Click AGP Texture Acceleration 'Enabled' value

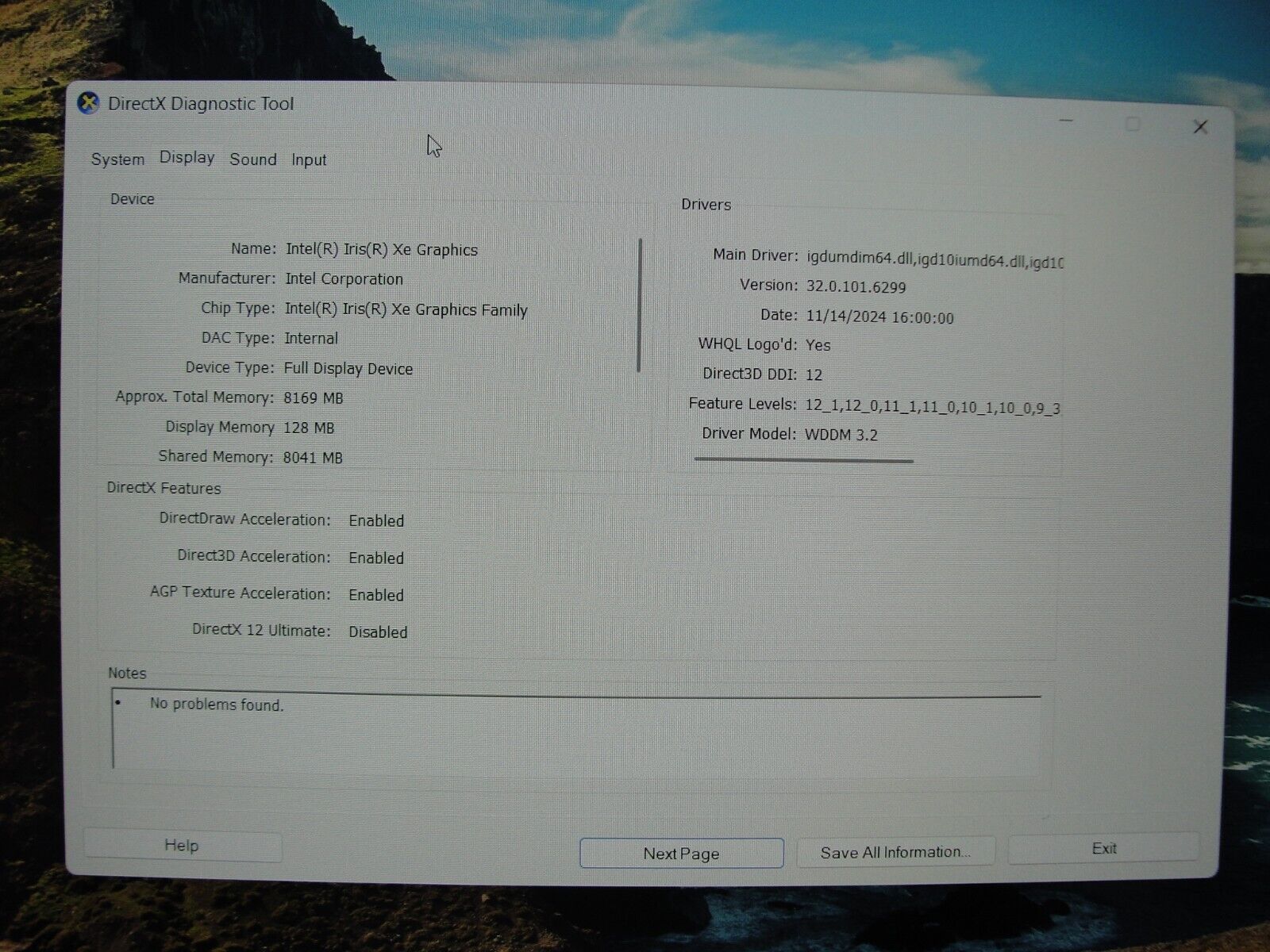pos(376,595)
